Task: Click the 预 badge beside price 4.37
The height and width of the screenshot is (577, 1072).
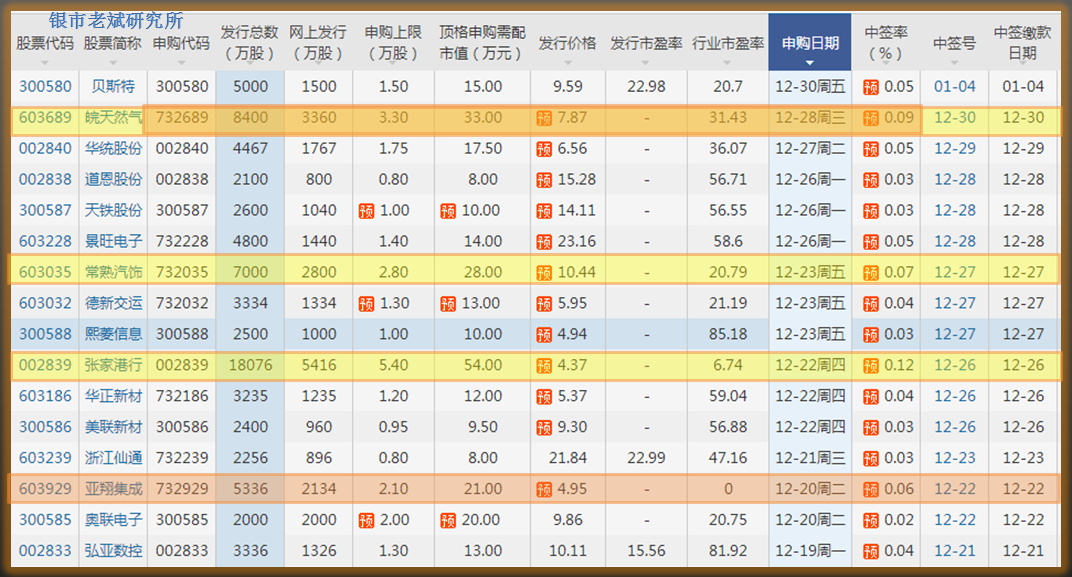Action: [x=544, y=366]
